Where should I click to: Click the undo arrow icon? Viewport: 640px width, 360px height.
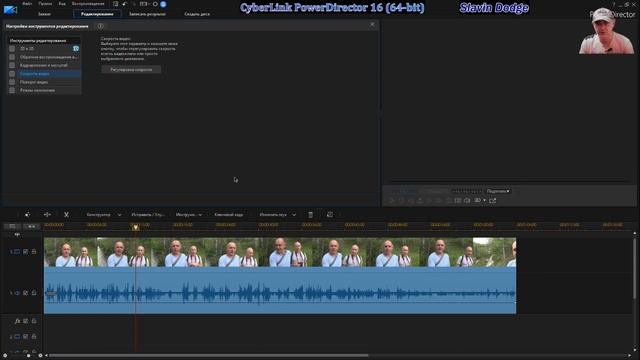(x=125, y=4)
